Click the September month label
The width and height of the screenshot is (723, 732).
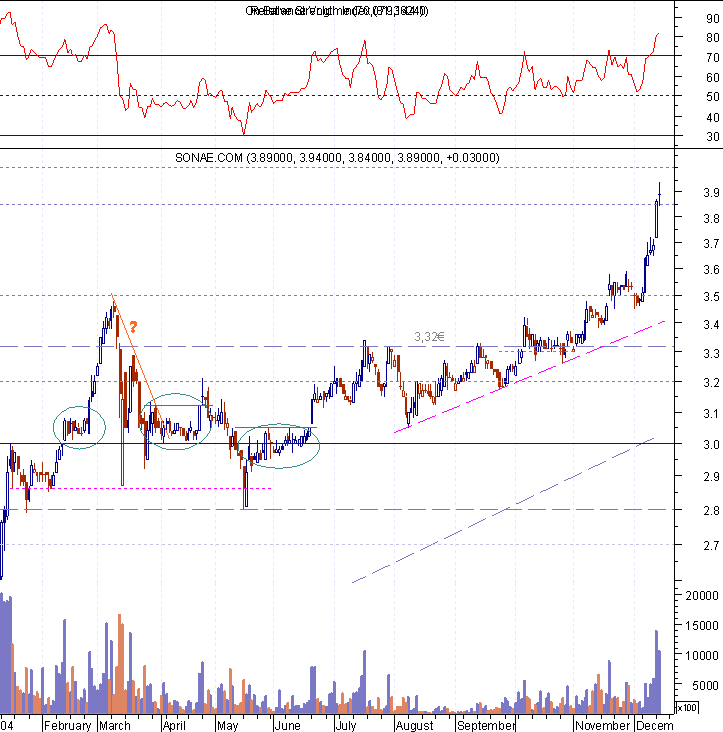[x=486, y=725]
